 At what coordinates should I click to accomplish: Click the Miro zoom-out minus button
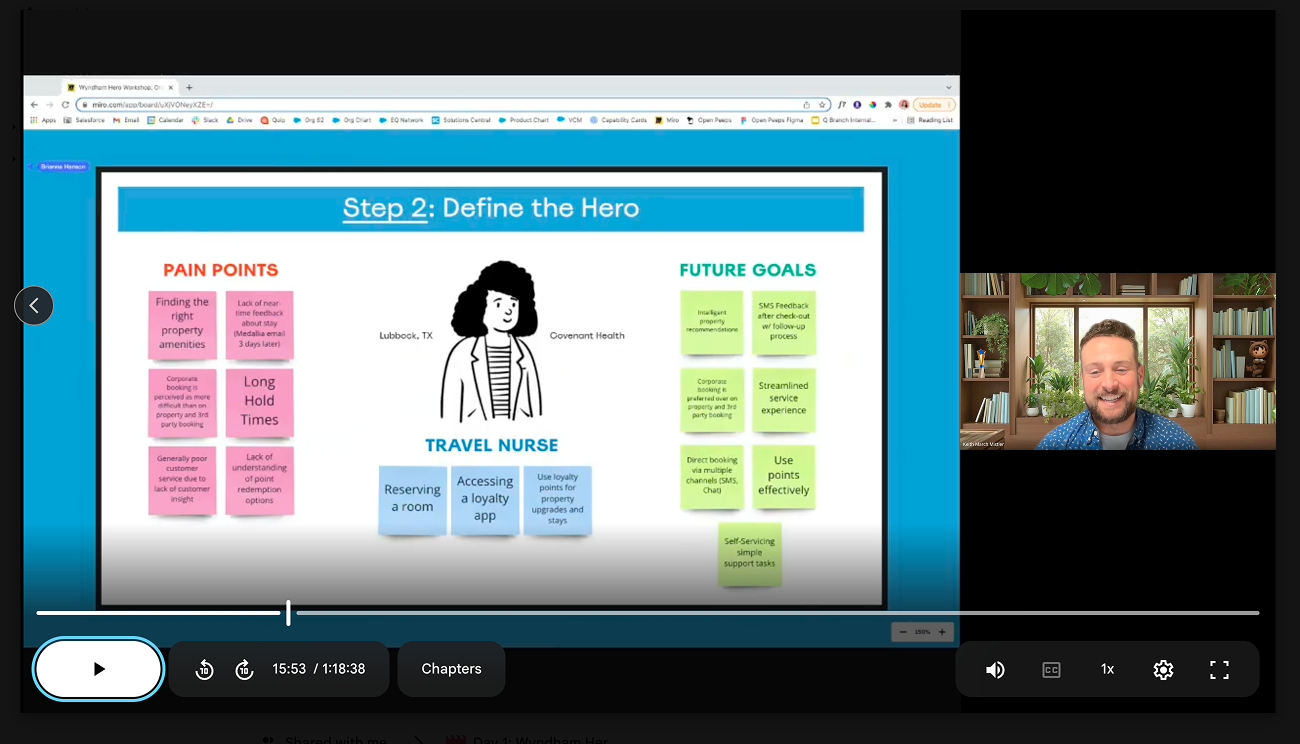903,632
